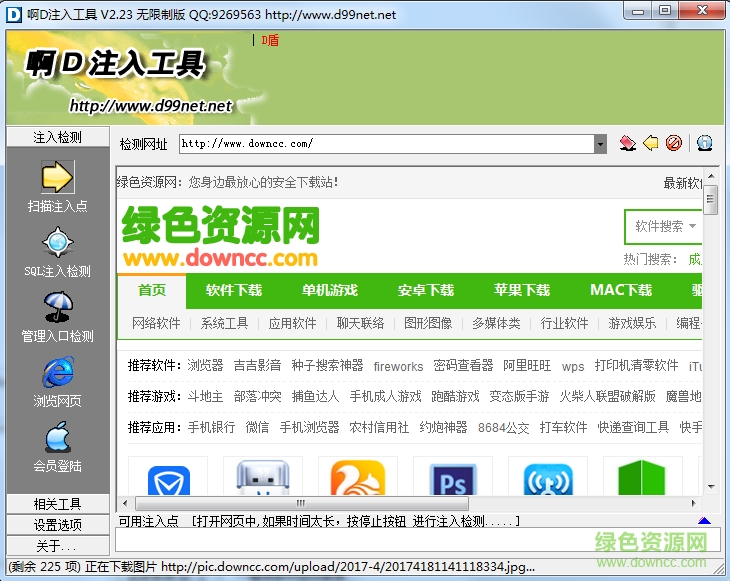730x581 pixels.
Task: Click the red stop icon in toolbar
Action: 674,143
